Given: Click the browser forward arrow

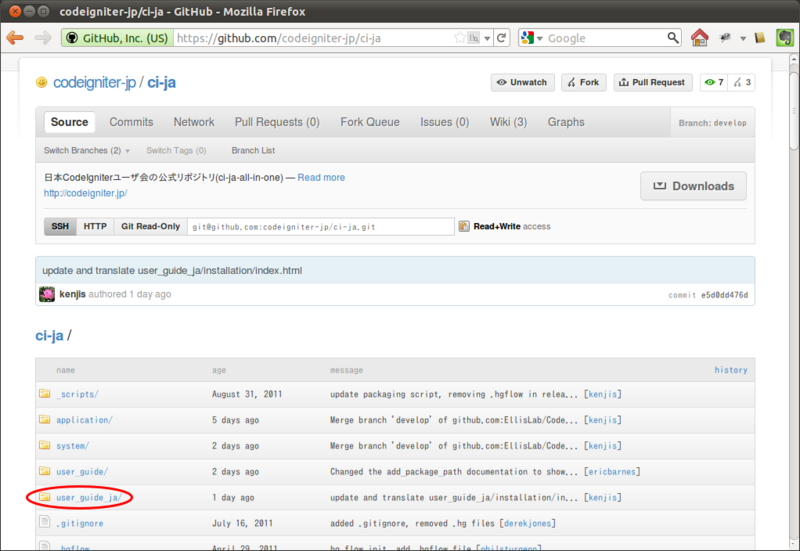Looking at the screenshot, I should (43, 38).
